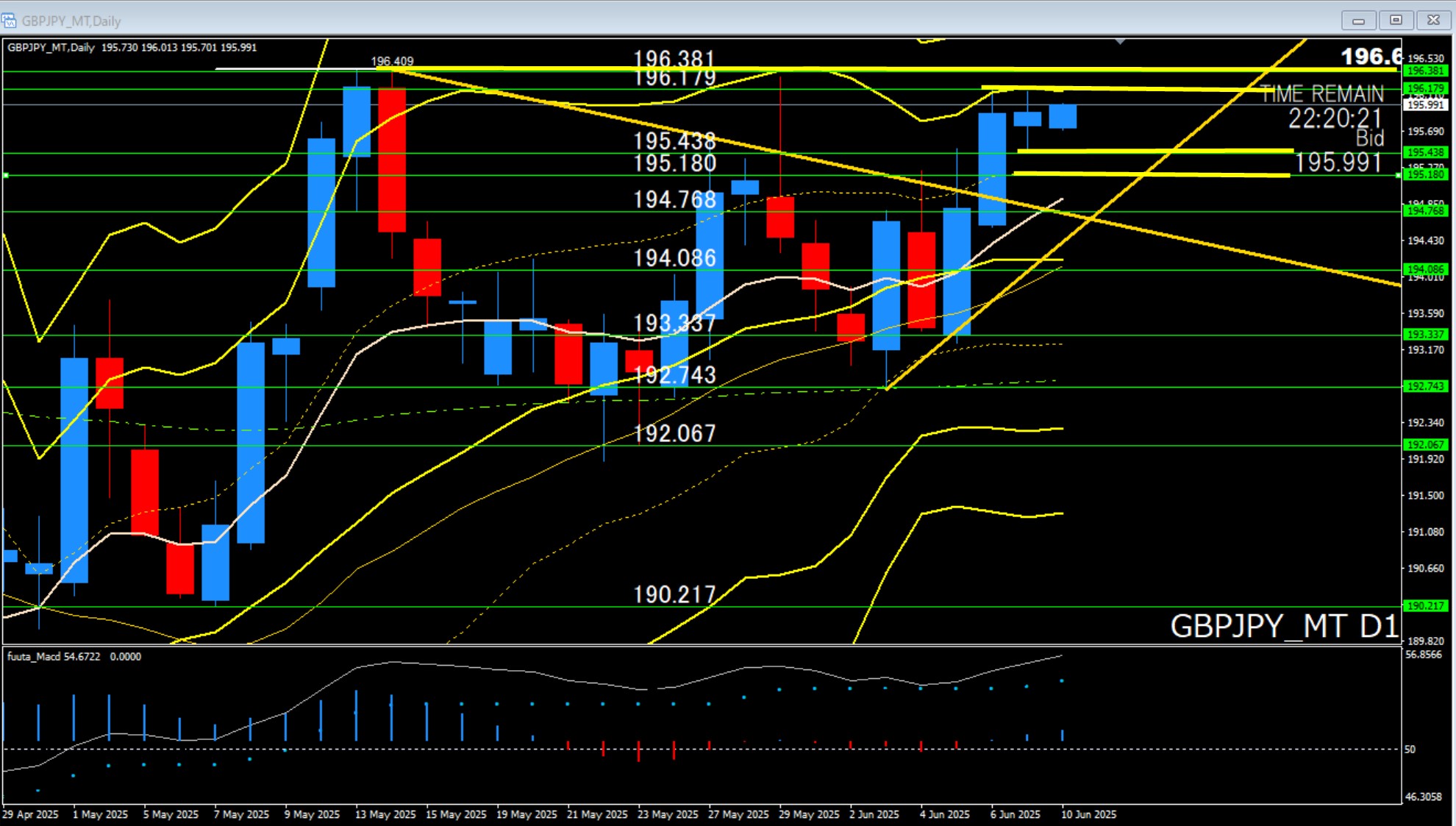Click the chart shift marker triangle
The height and width of the screenshot is (826, 1456).
[x=1120, y=42]
